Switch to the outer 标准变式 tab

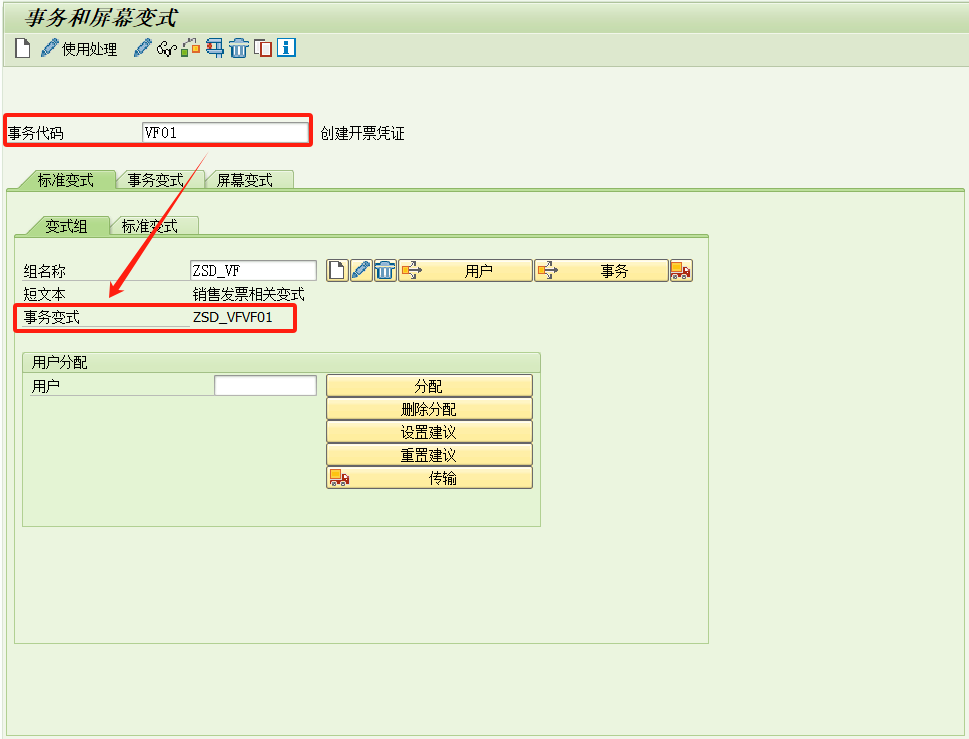[x=66, y=180]
